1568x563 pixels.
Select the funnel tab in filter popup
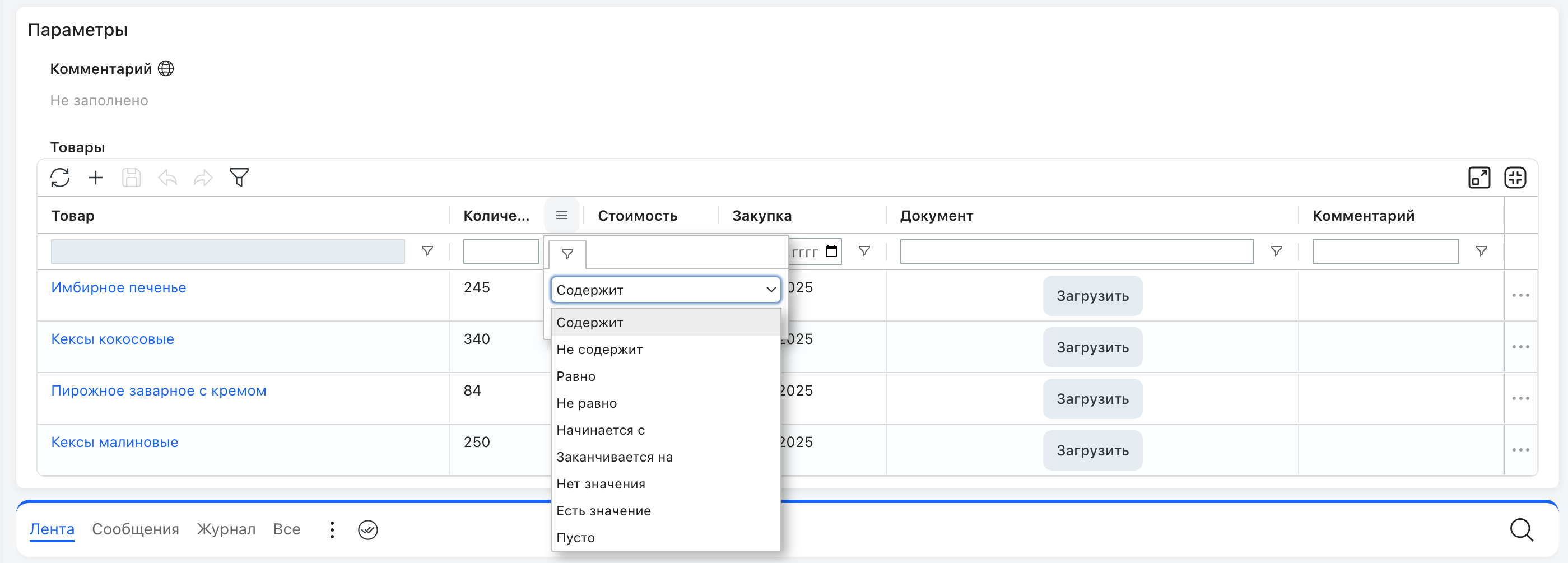567,254
